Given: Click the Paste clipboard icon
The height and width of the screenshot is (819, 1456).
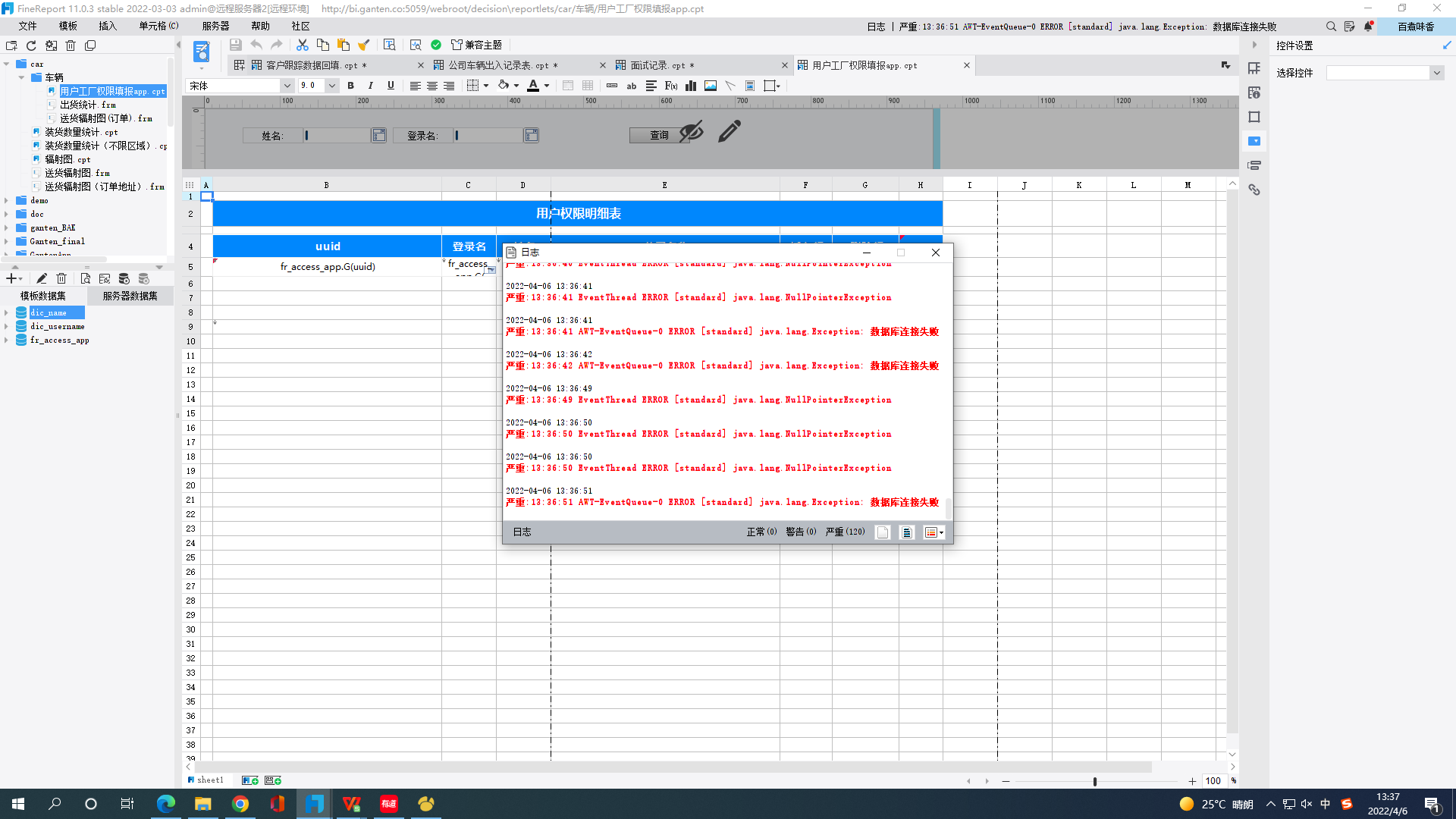Looking at the screenshot, I should click(344, 45).
